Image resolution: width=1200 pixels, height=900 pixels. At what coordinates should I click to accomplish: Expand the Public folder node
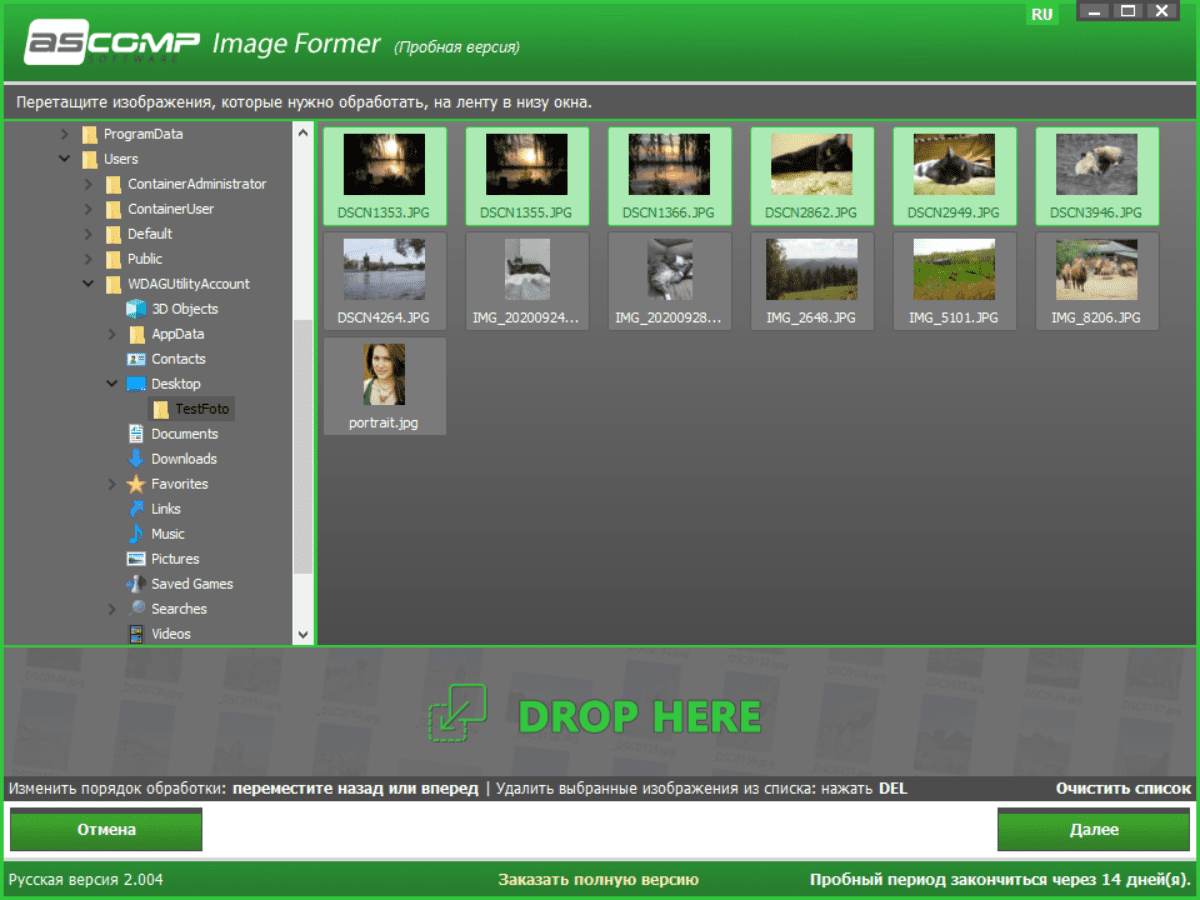coord(89,259)
